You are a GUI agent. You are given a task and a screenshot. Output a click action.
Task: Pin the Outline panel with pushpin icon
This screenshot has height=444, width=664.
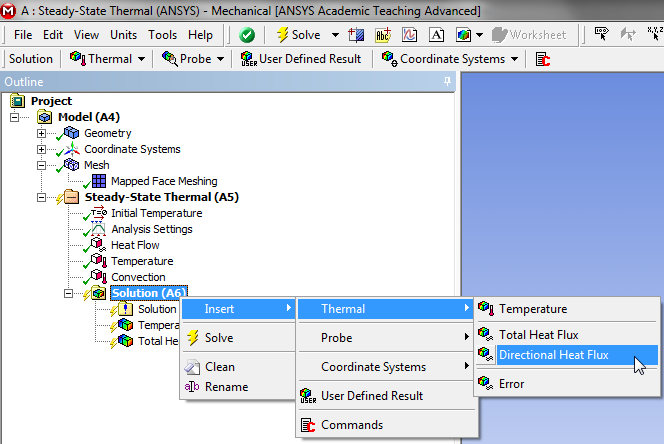pyautogui.click(x=447, y=81)
